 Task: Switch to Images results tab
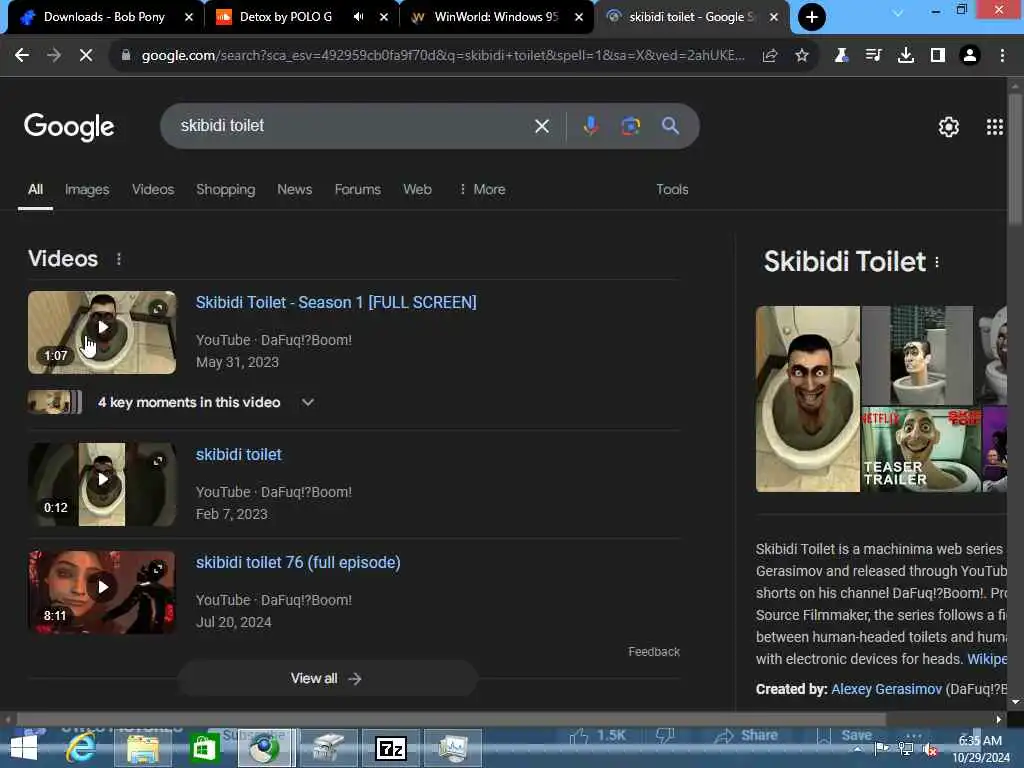coord(87,189)
